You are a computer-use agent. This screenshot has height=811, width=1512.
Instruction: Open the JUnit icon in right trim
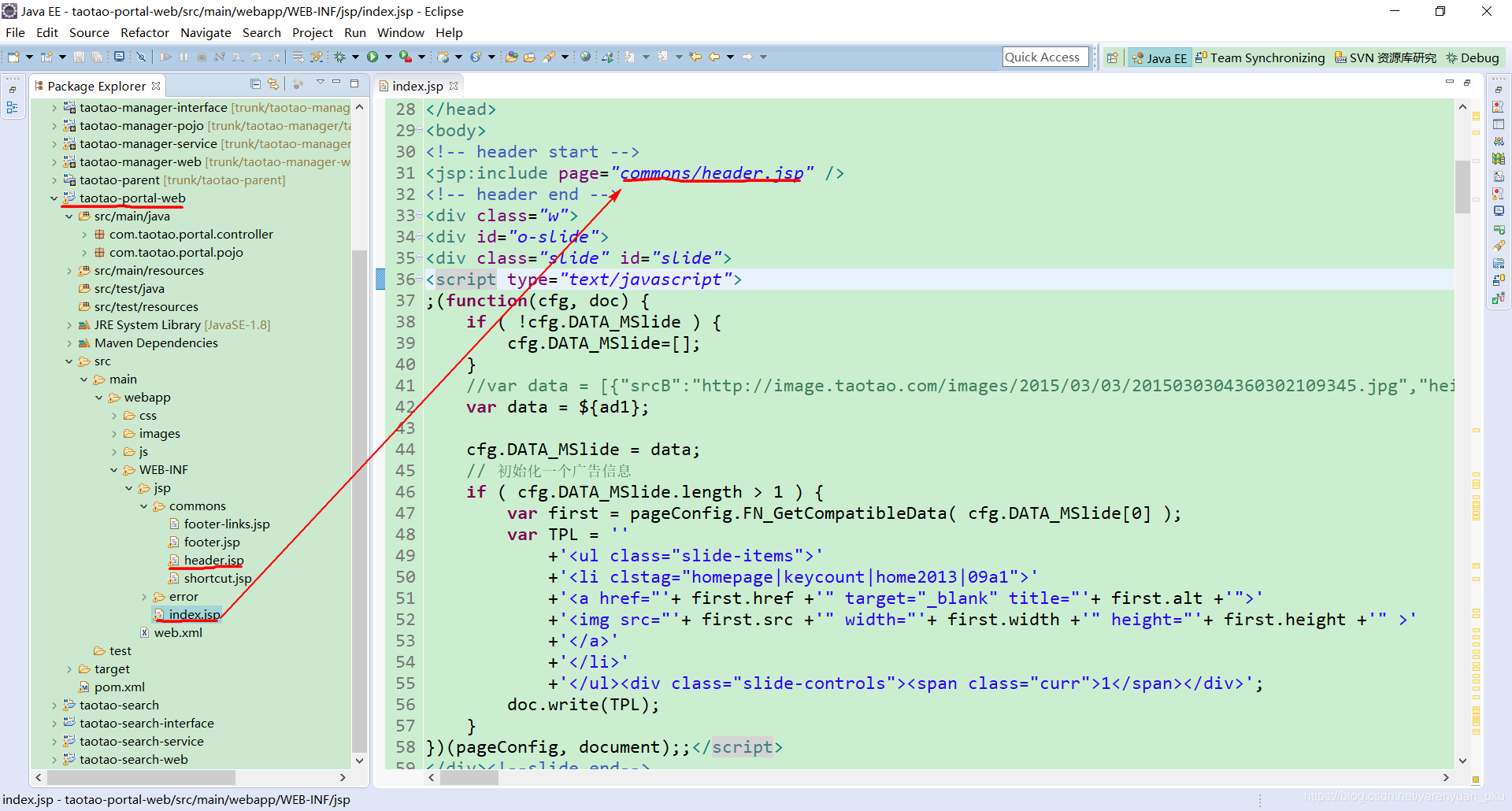coord(1499,298)
